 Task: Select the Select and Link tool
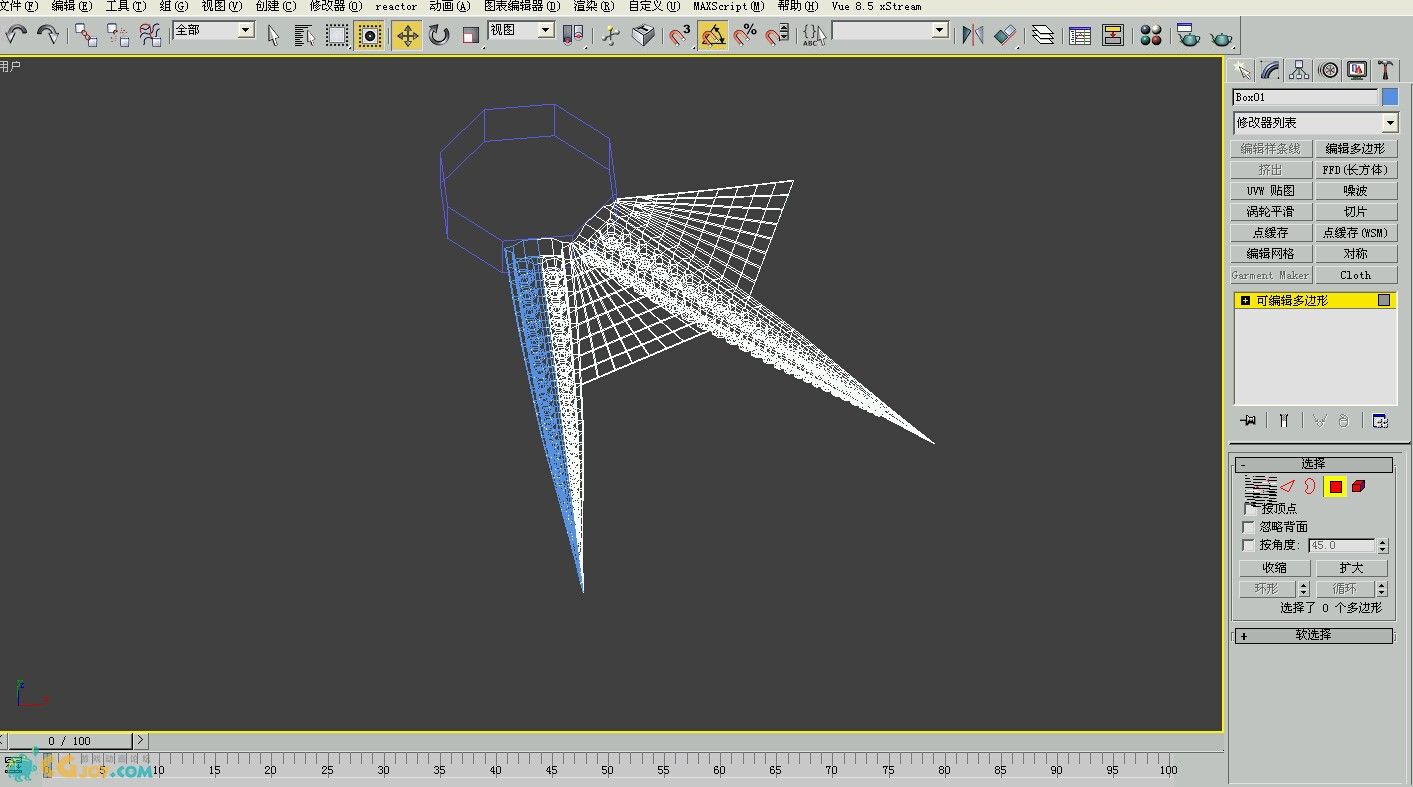[x=86, y=35]
